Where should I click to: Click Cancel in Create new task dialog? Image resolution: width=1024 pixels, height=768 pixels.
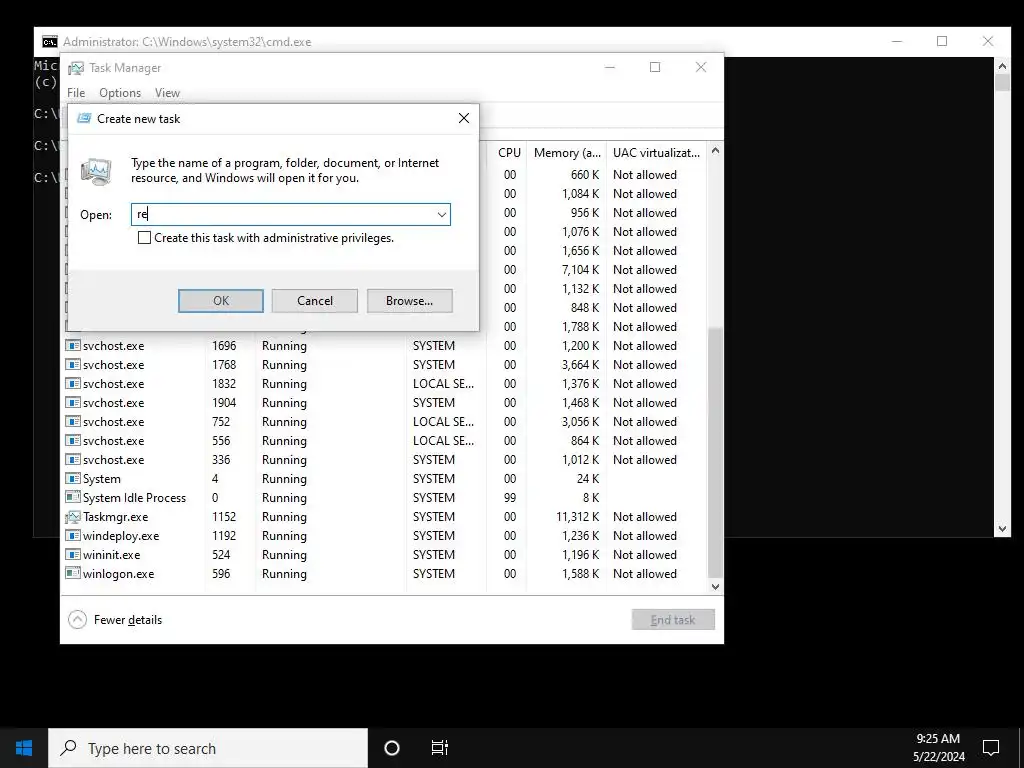point(315,301)
